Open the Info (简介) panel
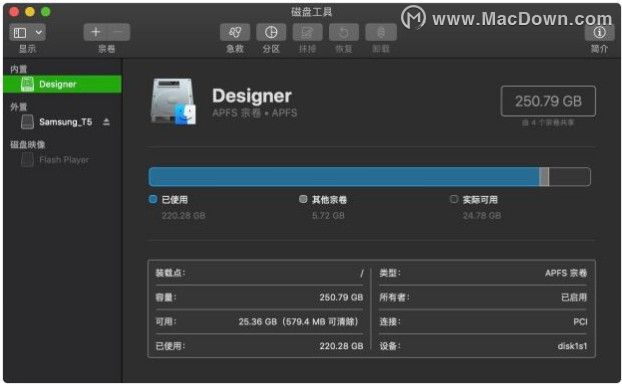 point(599,33)
